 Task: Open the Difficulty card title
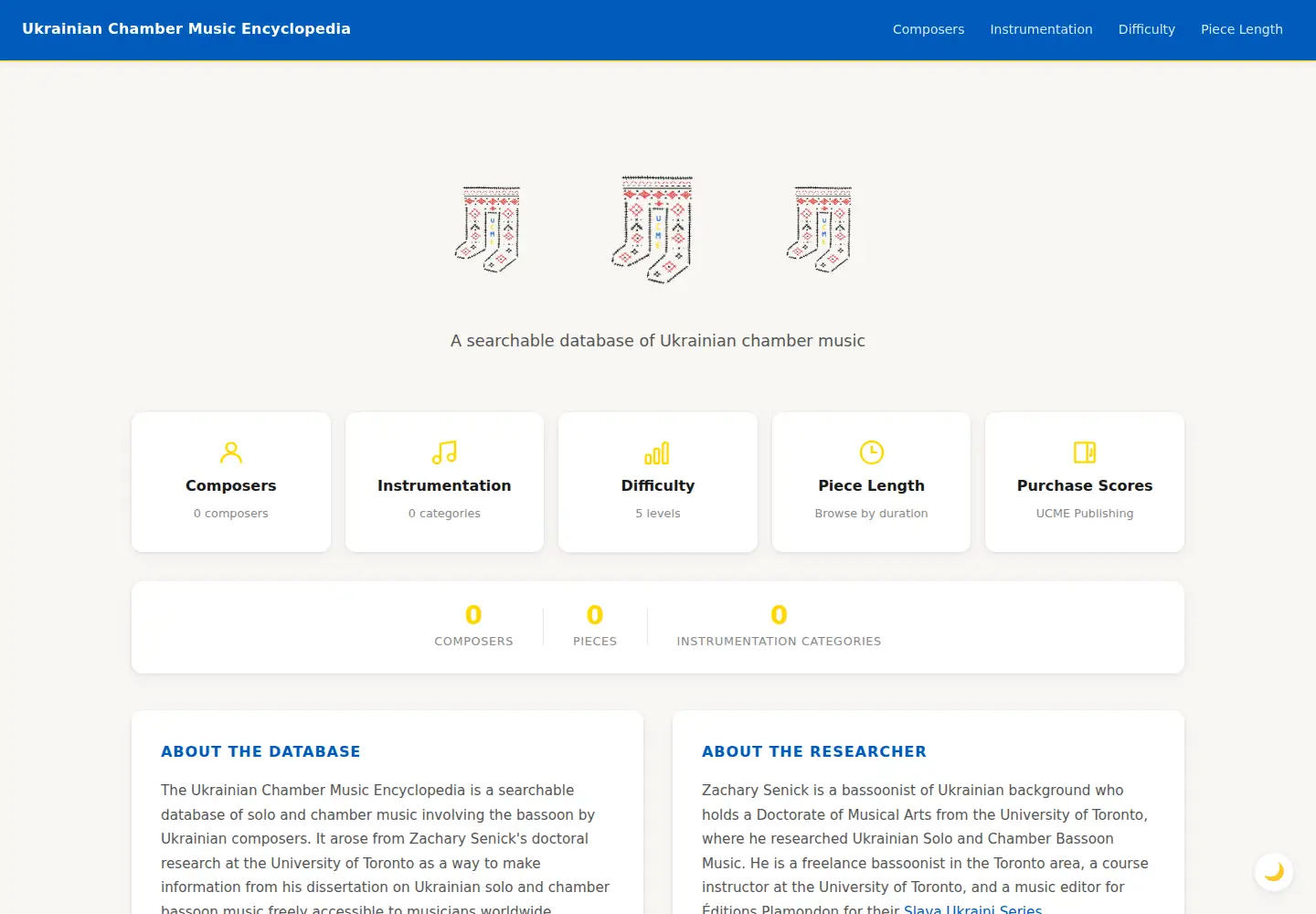[658, 485]
